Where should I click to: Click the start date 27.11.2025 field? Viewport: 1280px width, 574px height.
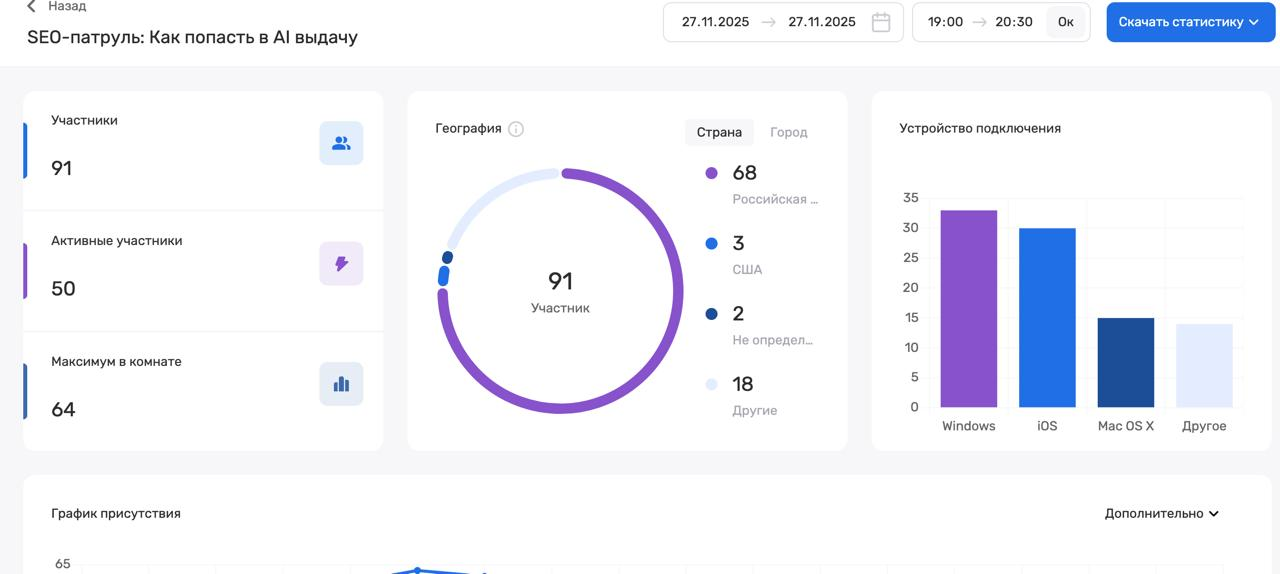click(x=715, y=22)
